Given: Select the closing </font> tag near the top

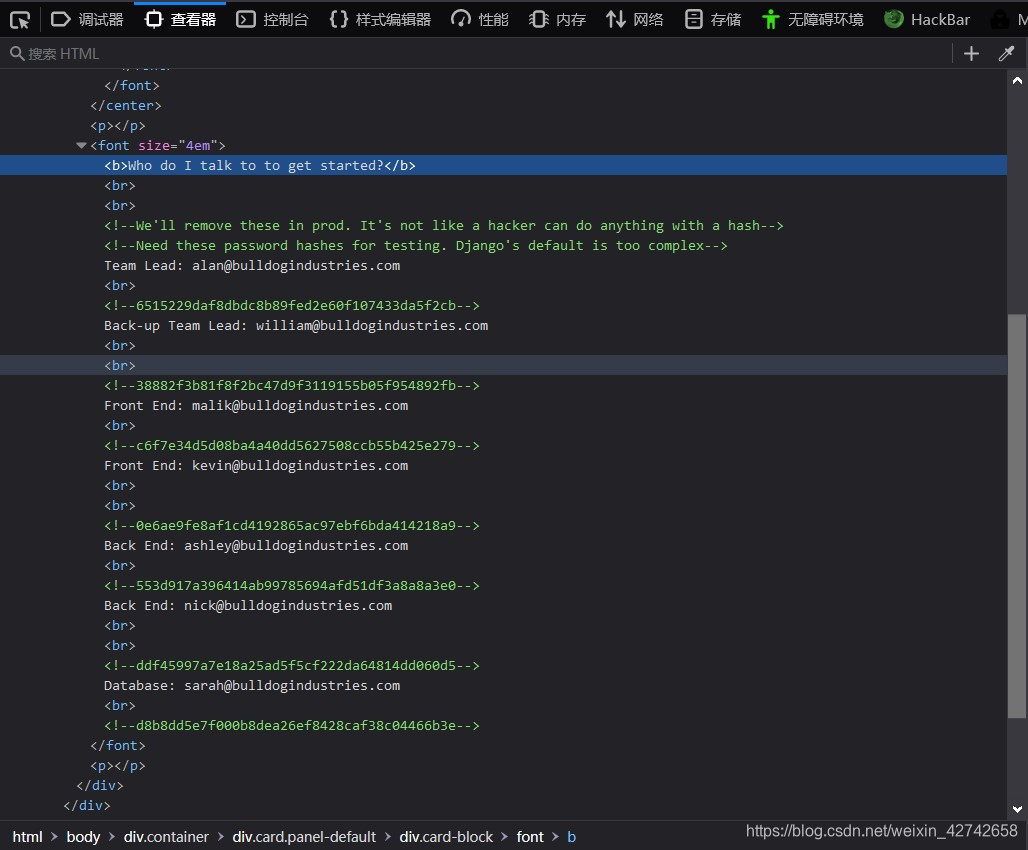Looking at the screenshot, I should click(132, 85).
